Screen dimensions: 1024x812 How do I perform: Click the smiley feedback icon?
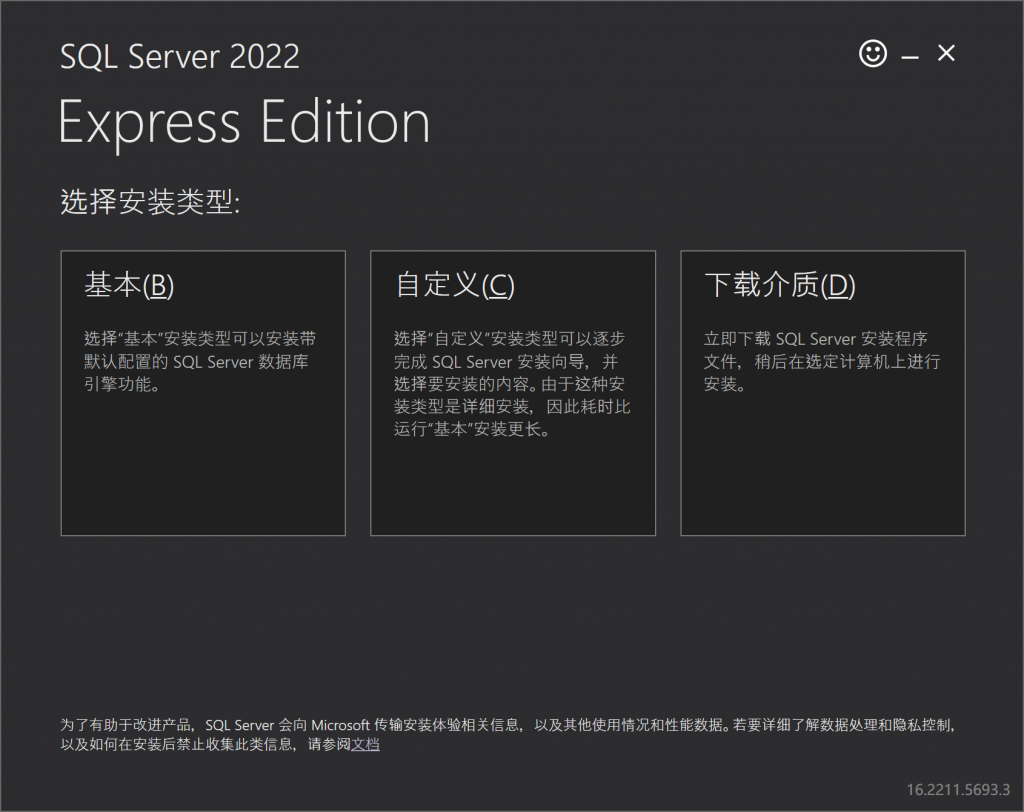pyautogui.click(x=872, y=54)
